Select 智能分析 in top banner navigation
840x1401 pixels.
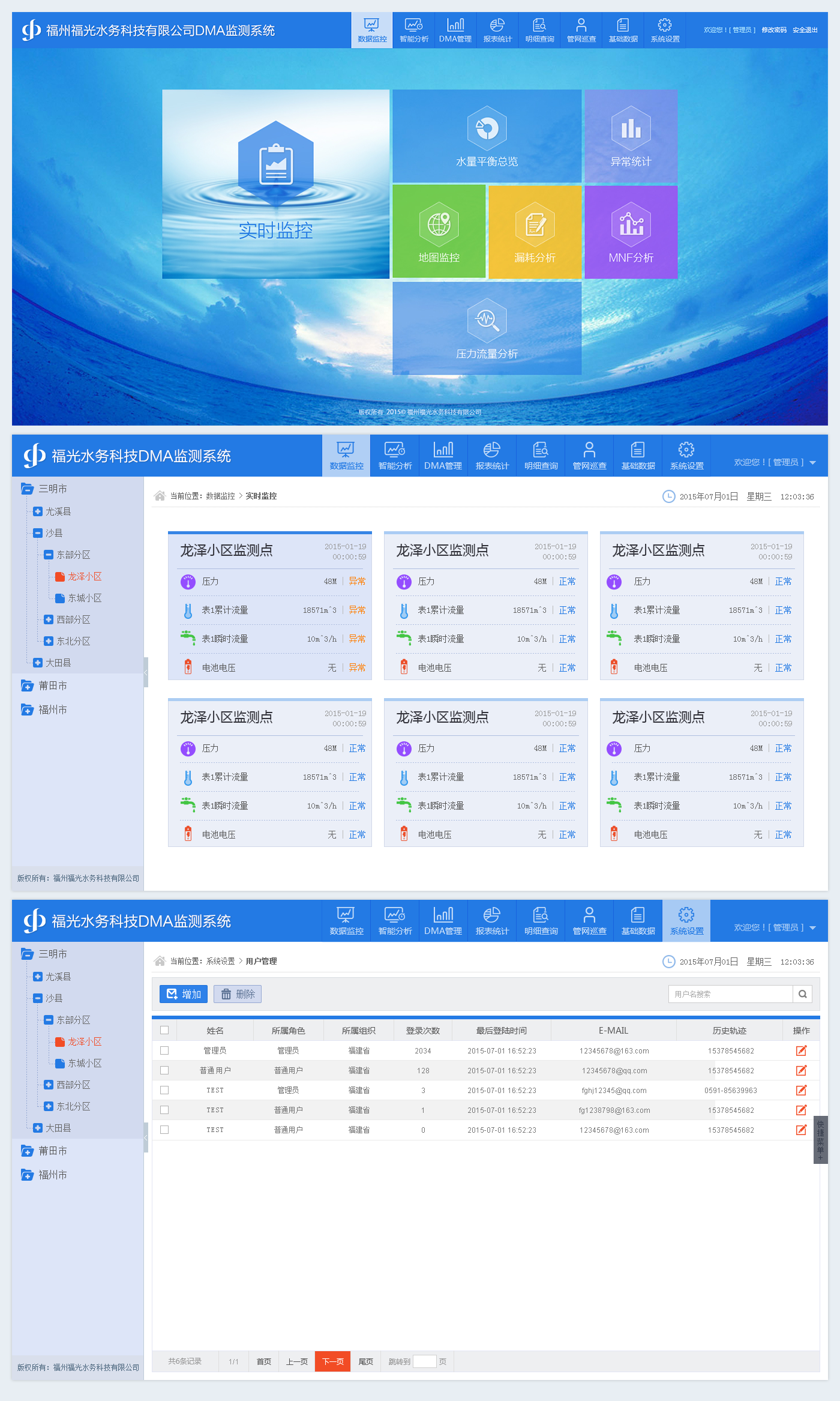(x=414, y=30)
